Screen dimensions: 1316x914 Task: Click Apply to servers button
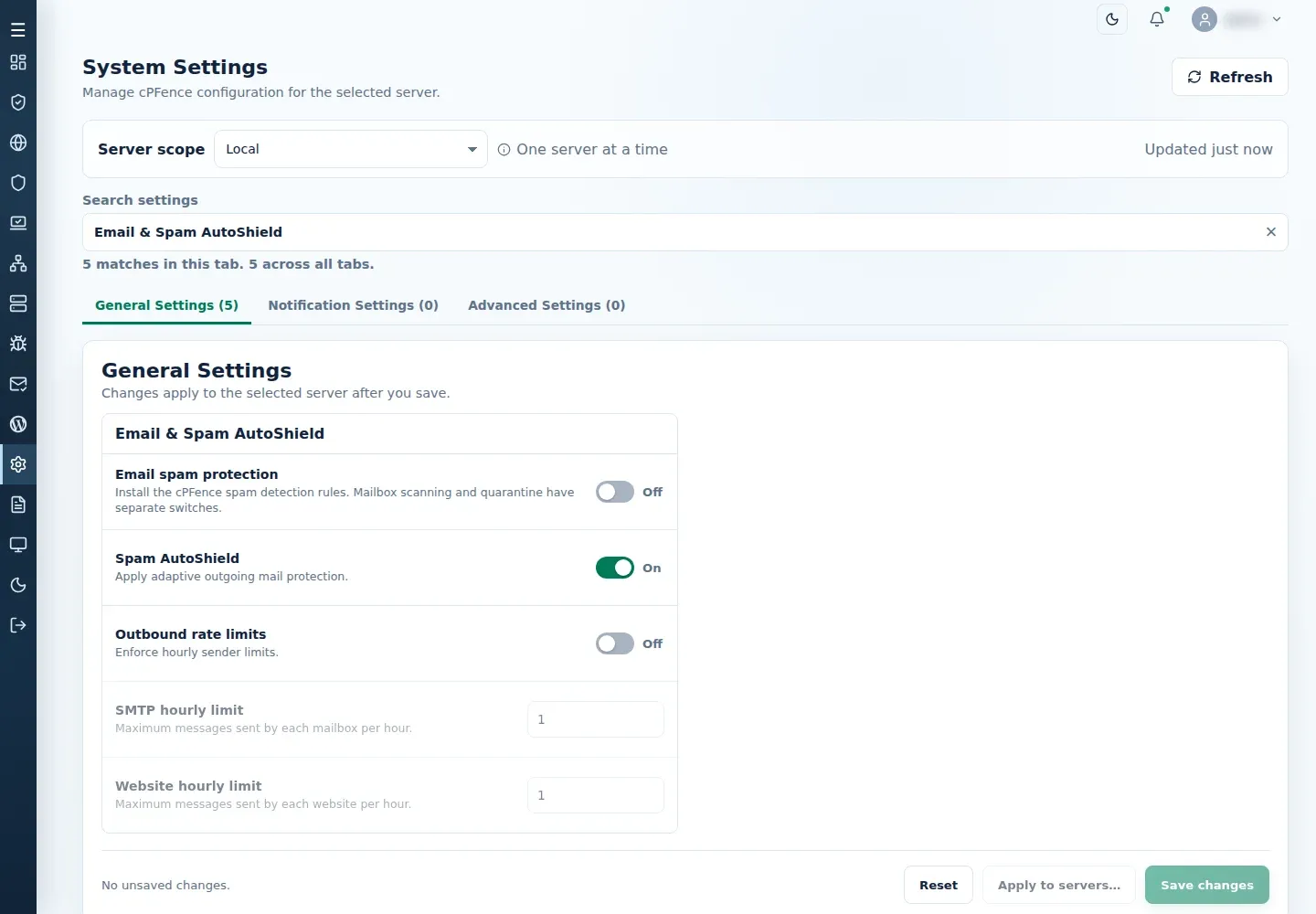coord(1059,885)
